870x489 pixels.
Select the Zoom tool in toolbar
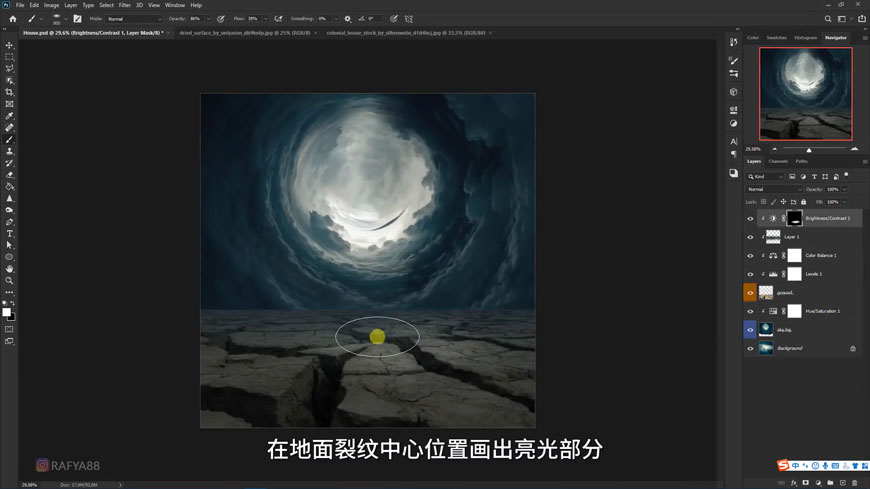(9, 281)
